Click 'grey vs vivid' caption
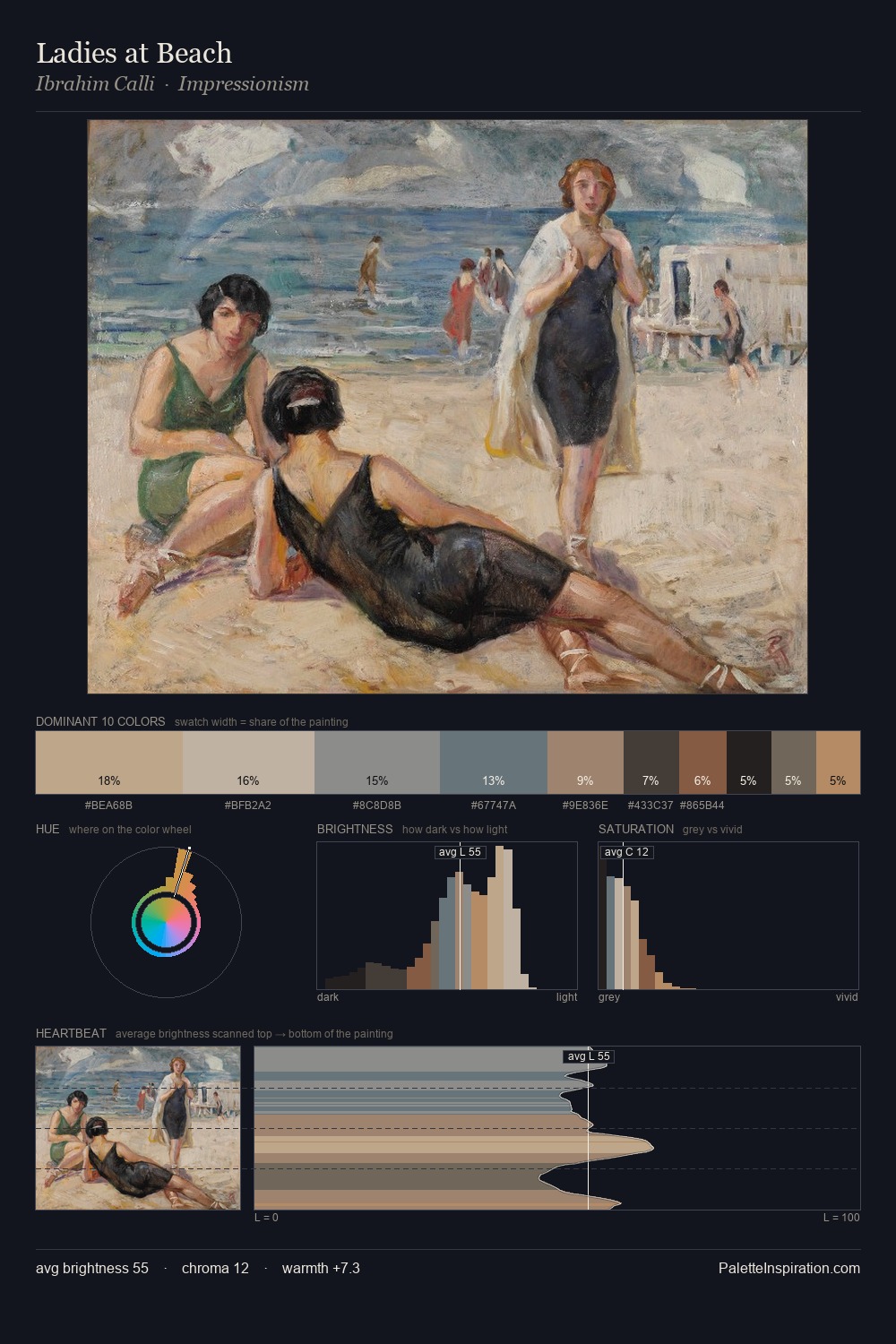This screenshot has width=896, height=1344. point(712,830)
